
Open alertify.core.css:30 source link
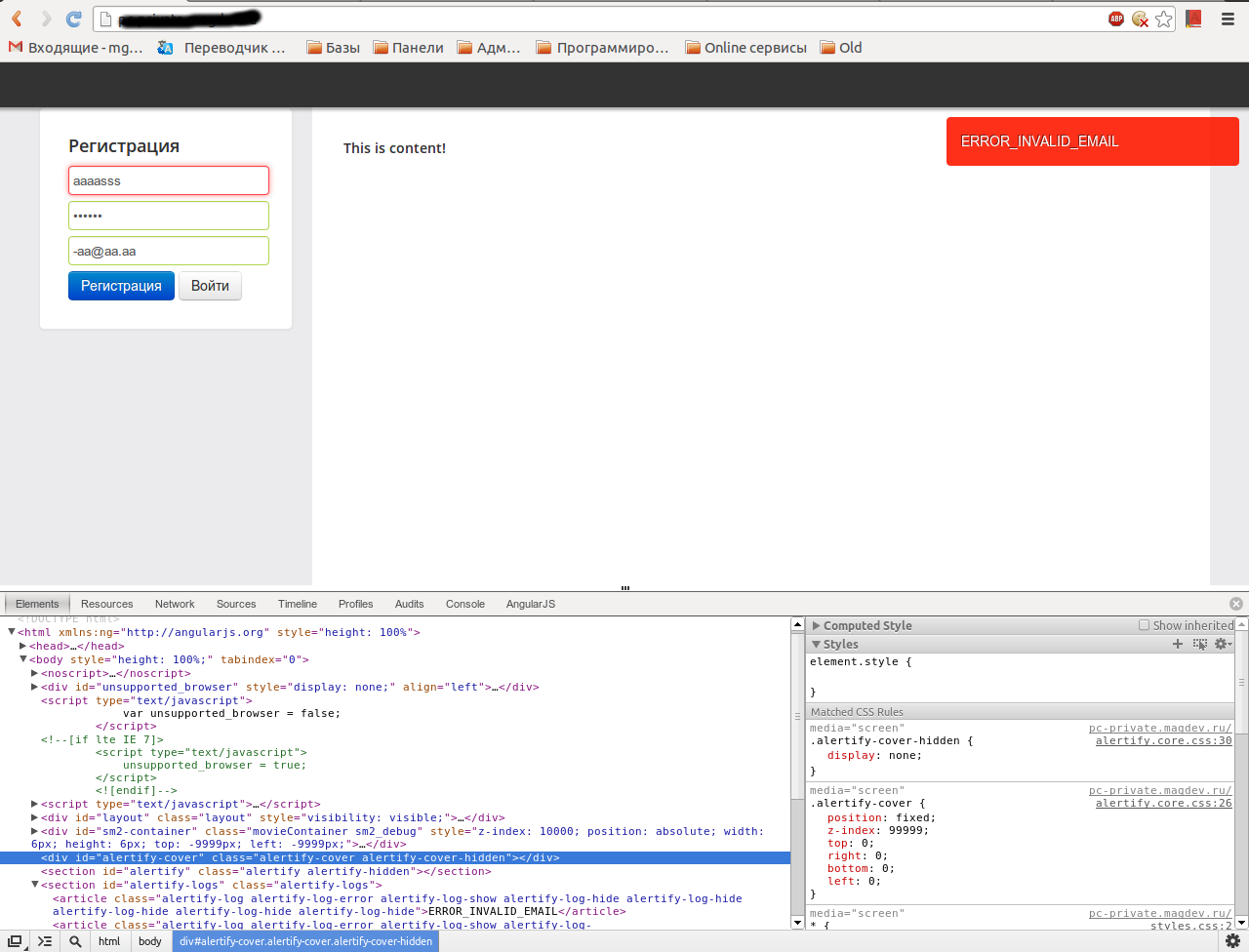pos(1164,741)
